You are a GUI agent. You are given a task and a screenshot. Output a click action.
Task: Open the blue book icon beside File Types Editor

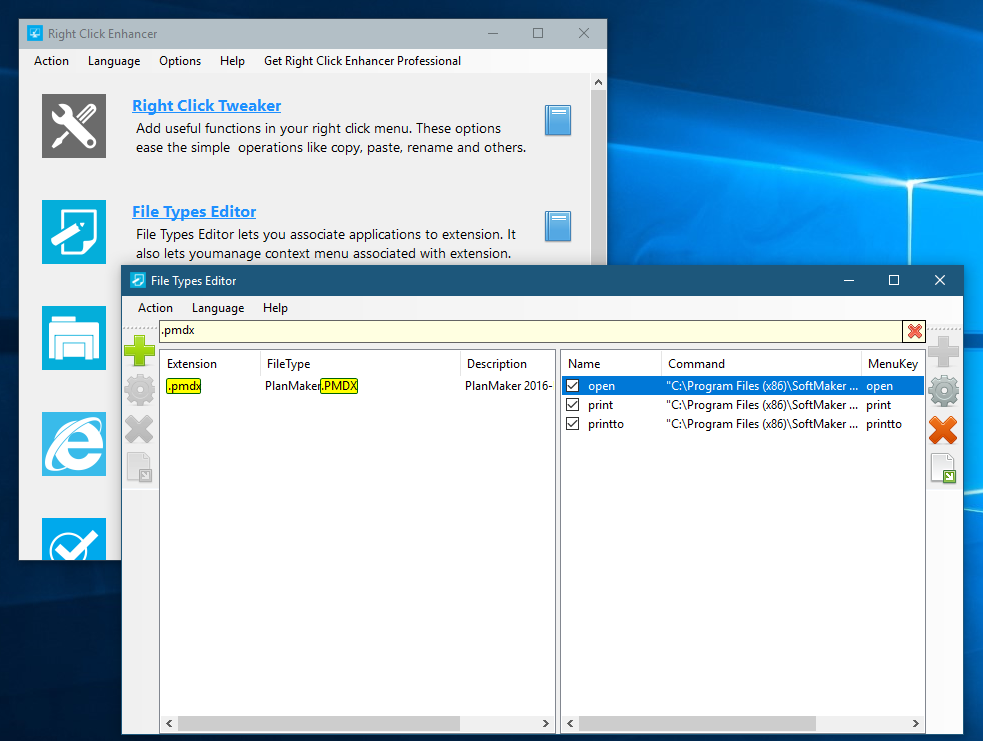[558, 226]
